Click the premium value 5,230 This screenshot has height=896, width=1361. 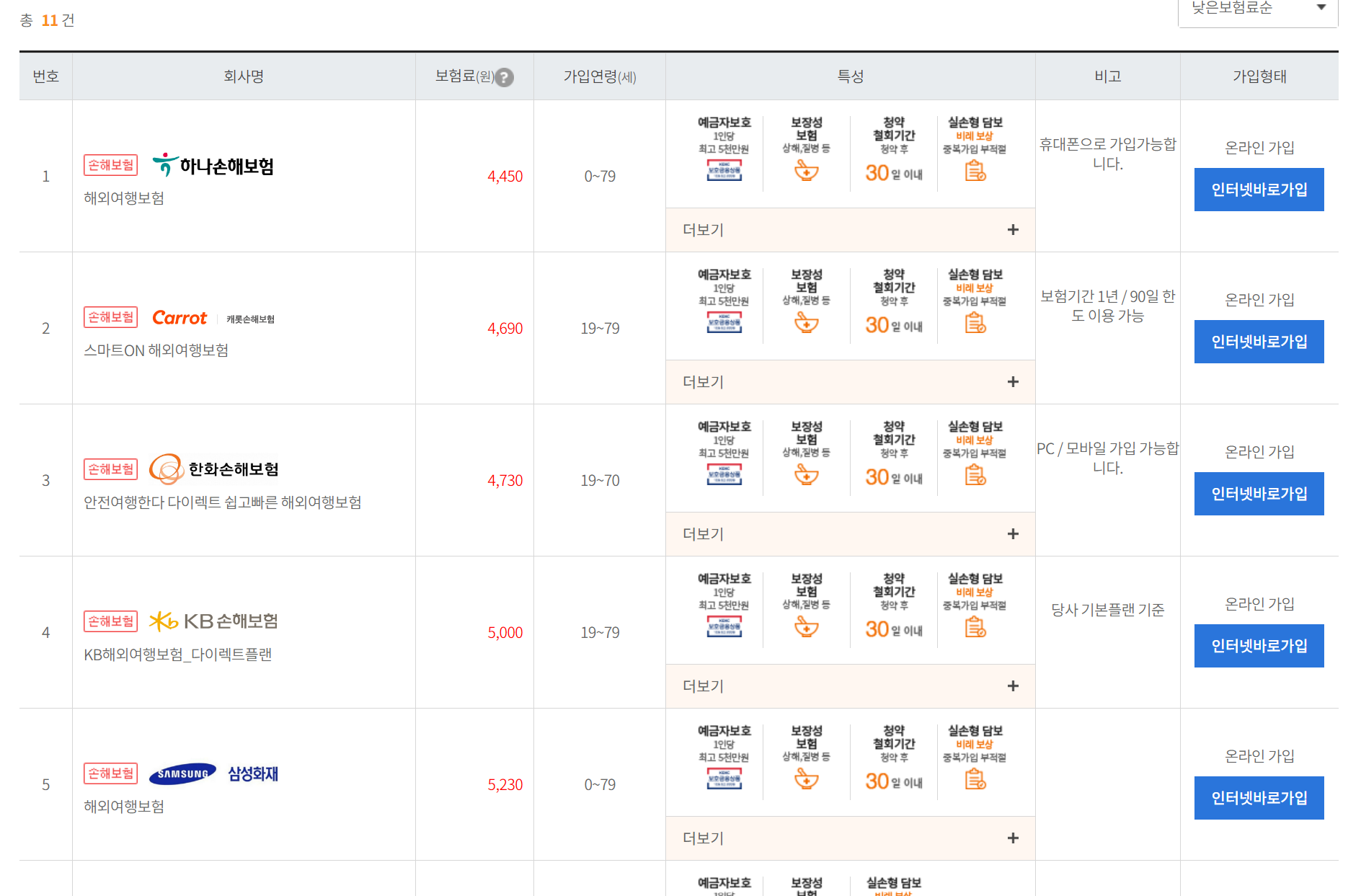pyautogui.click(x=505, y=785)
